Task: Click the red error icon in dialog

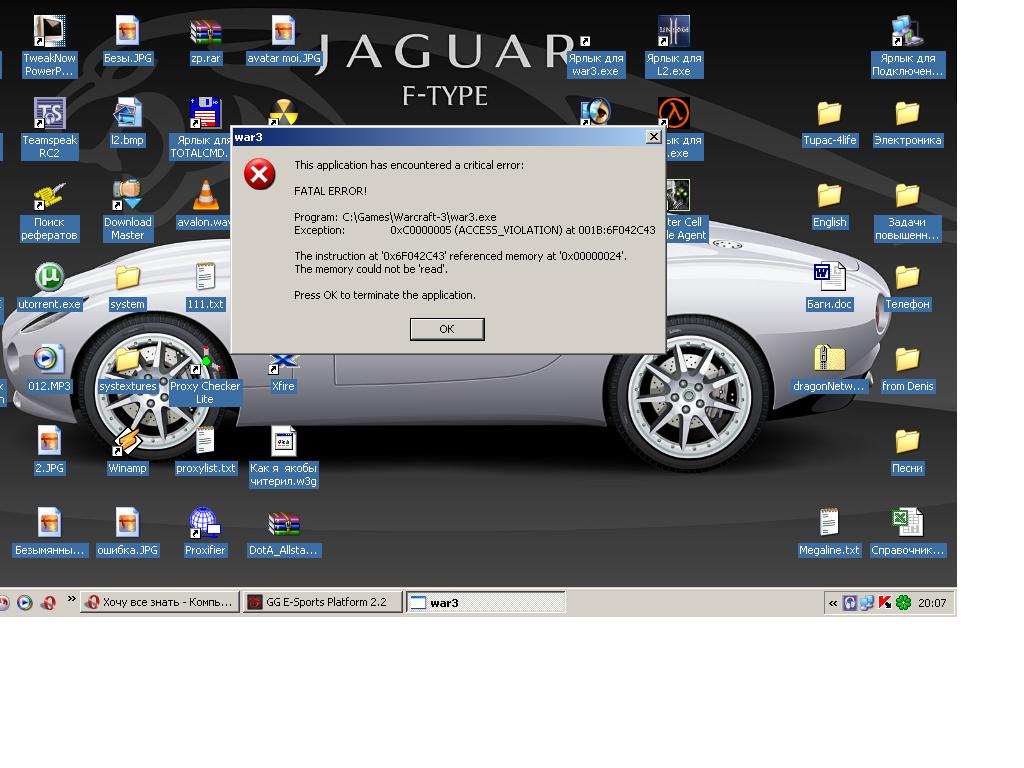Action: (x=259, y=174)
